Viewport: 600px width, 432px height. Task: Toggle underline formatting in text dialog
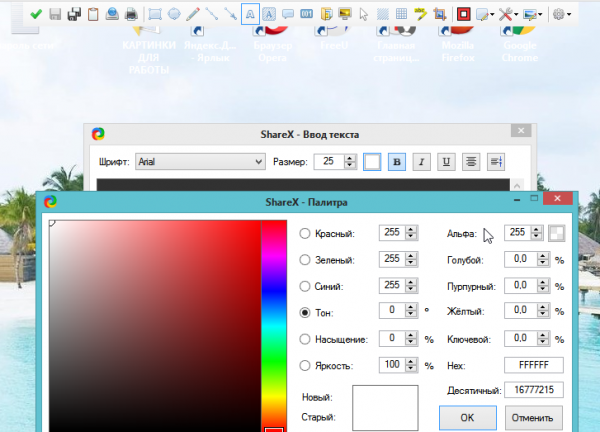[446, 162]
